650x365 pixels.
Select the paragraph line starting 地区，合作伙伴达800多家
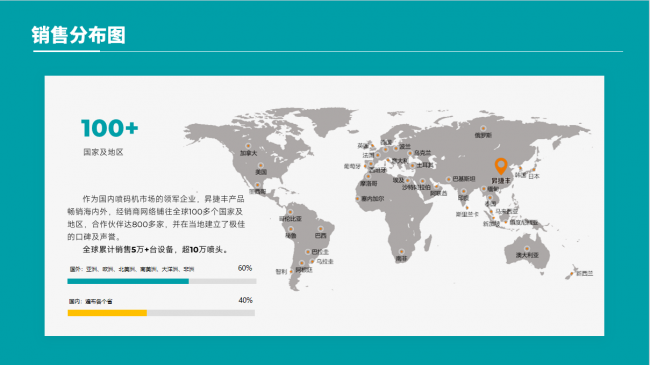pyautogui.click(x=156, y=224)
